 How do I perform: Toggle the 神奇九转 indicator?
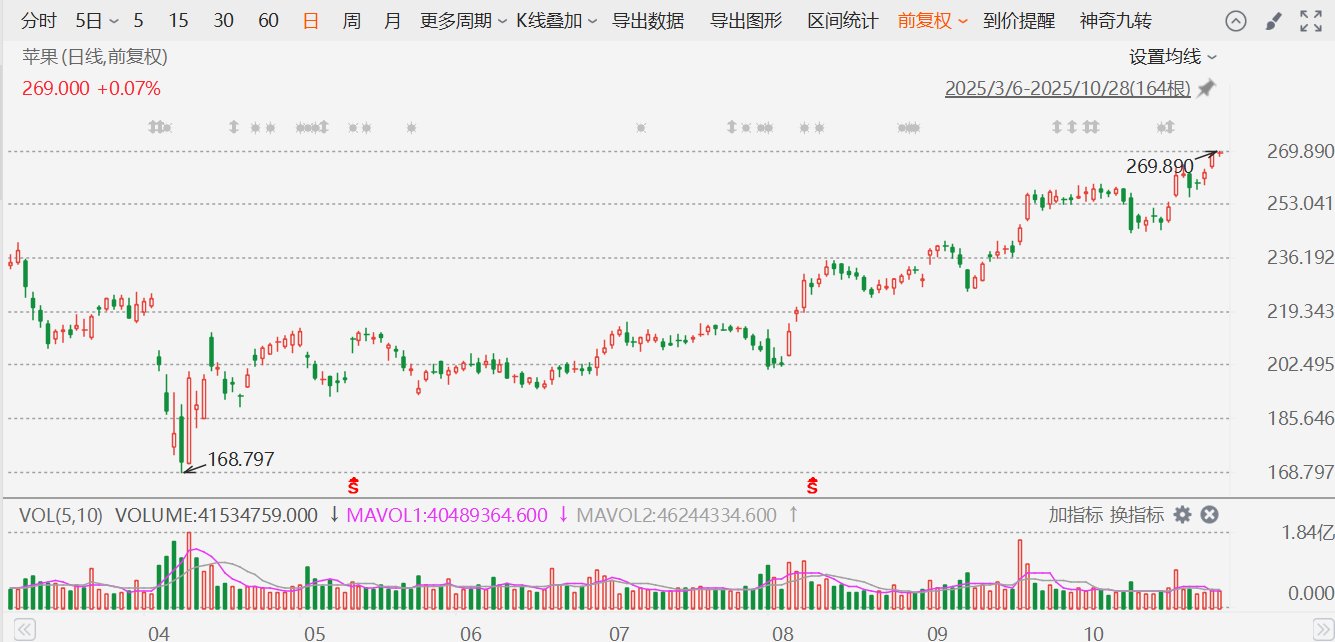tap(1115, 21)
